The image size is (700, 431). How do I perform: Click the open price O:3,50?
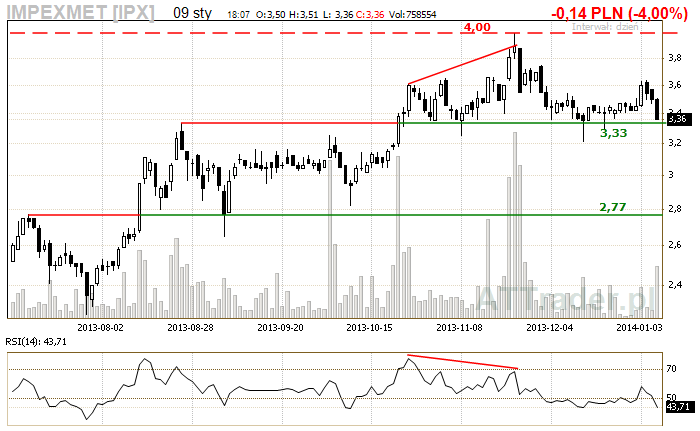click(x=271, y=15)
